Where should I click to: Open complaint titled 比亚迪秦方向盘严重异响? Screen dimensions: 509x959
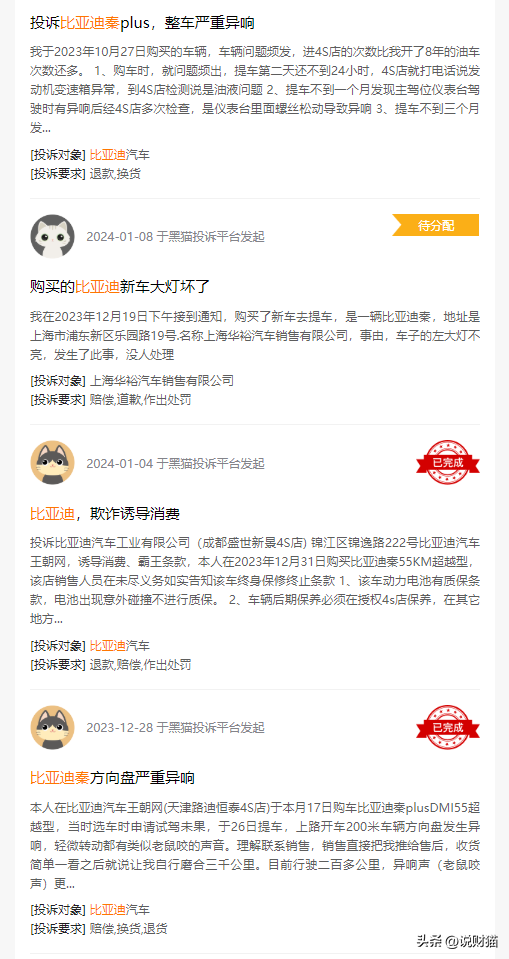click(113, 778)
